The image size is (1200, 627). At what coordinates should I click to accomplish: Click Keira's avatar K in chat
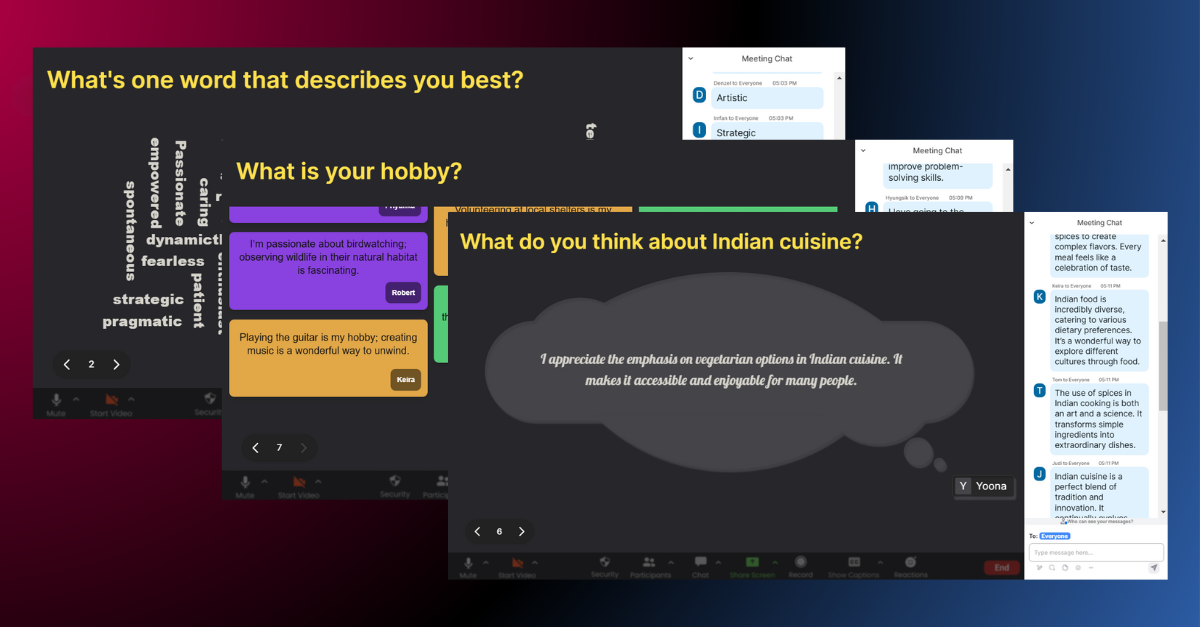(x=1040, y=297)
